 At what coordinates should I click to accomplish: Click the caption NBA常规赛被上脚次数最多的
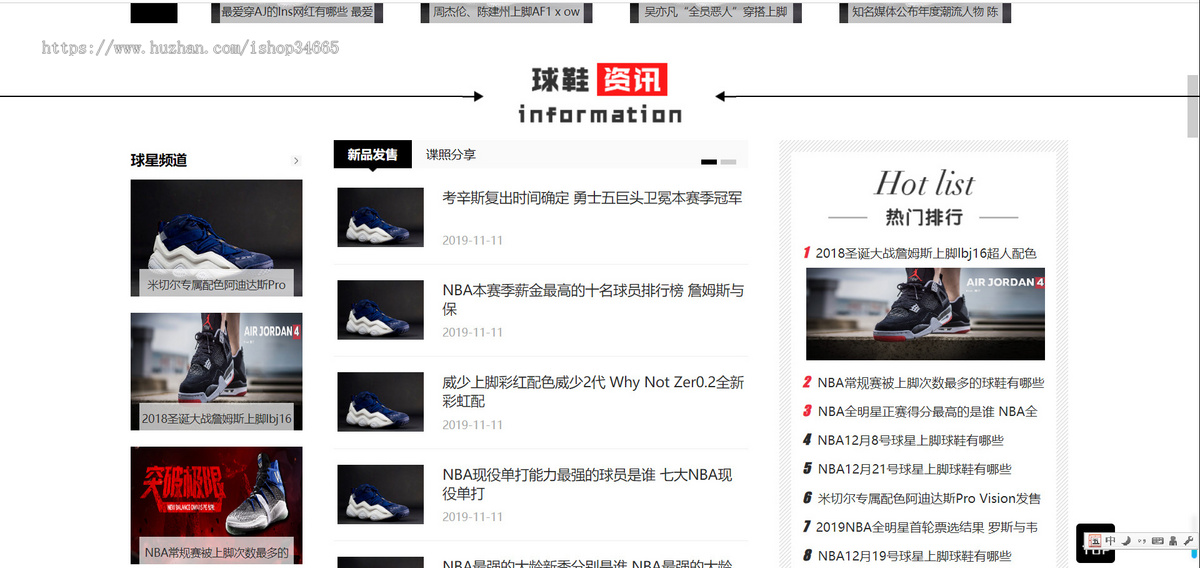tap(216, 552)
